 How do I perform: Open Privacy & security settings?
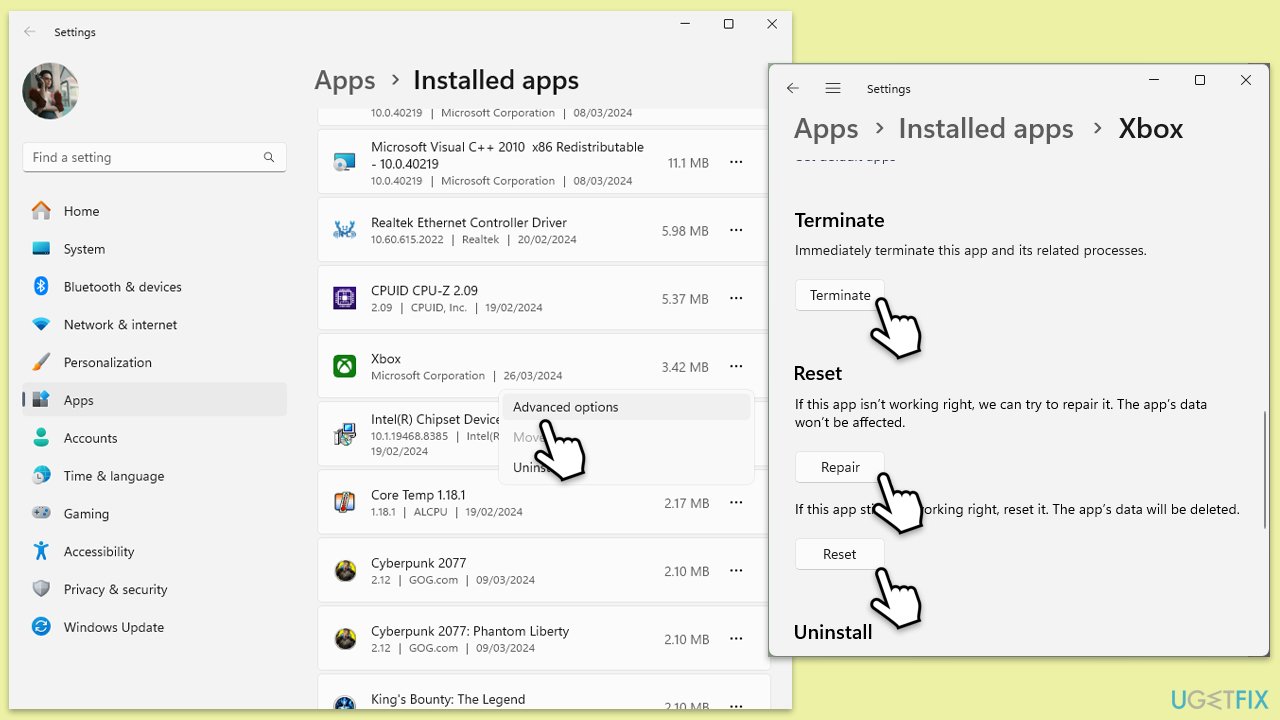(115, 589)
